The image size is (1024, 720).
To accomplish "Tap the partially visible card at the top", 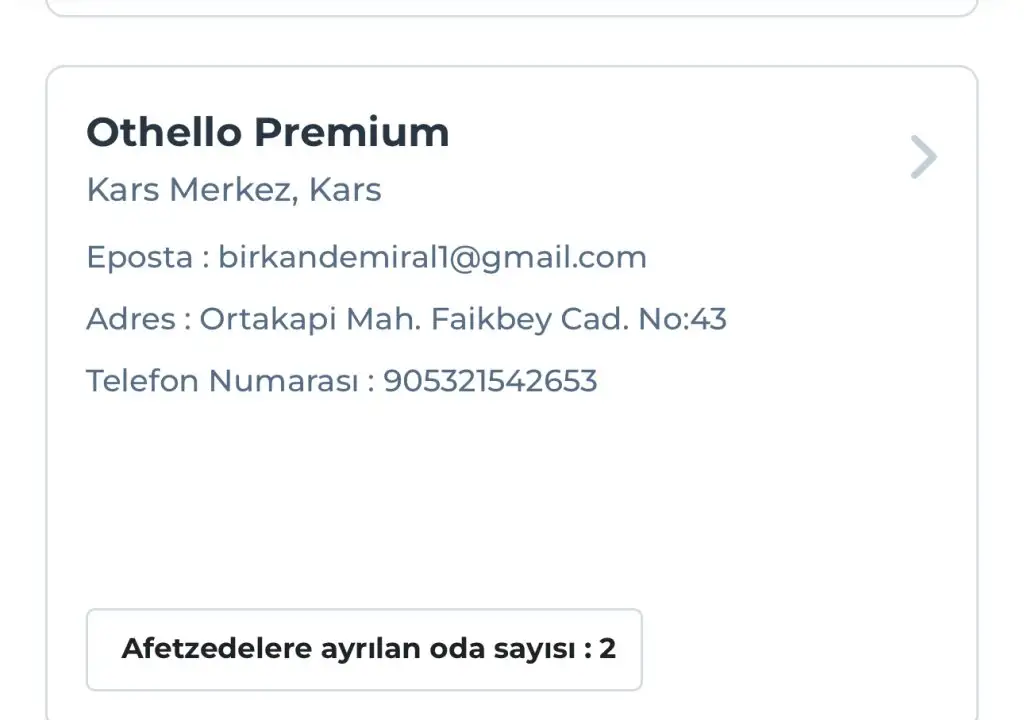I will 510,8.
